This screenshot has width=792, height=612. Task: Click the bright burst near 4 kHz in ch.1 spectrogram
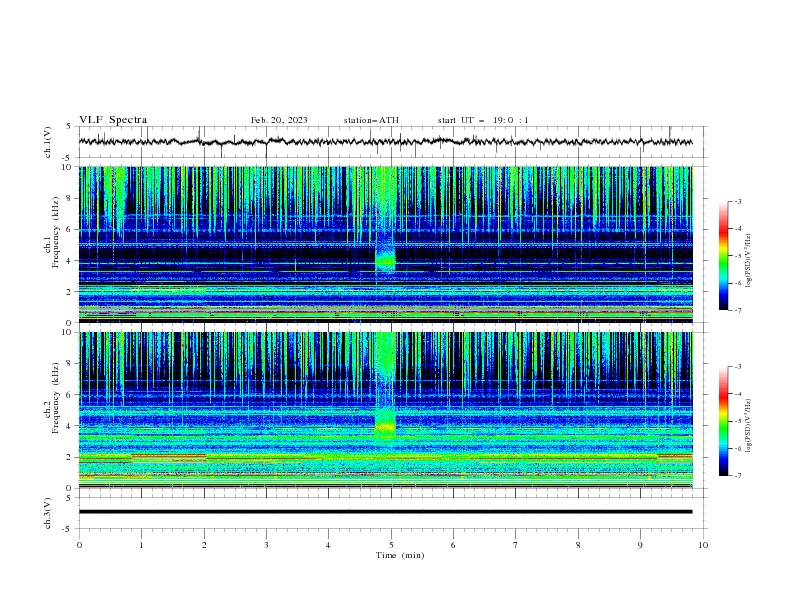click(385, 261)
